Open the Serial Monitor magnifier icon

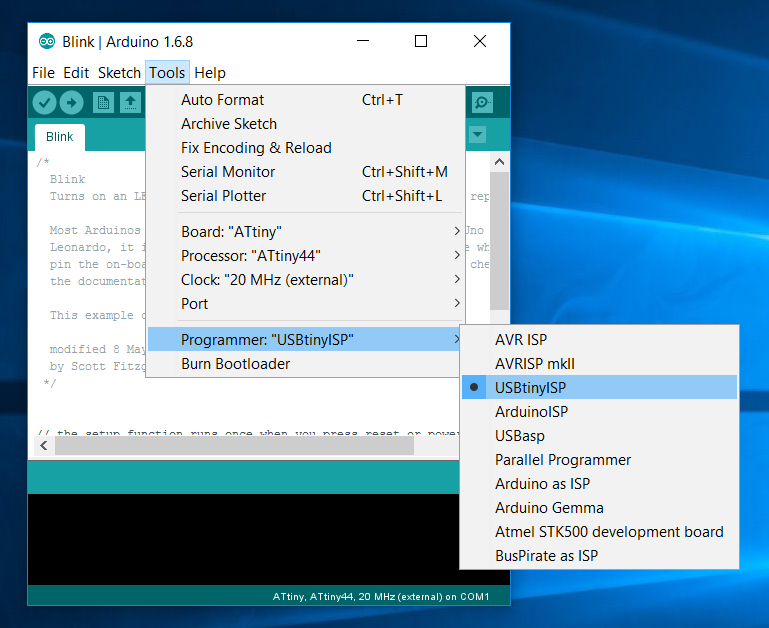tap(482, 102)
